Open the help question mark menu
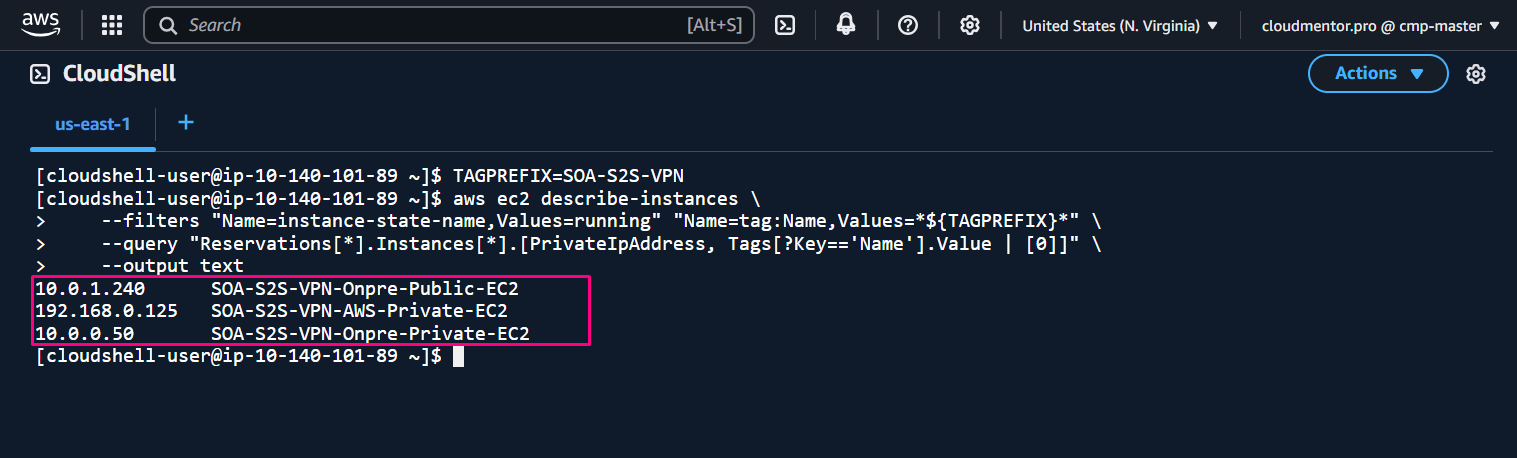The height and width of the screenshot is (458, 1517). 908,26
